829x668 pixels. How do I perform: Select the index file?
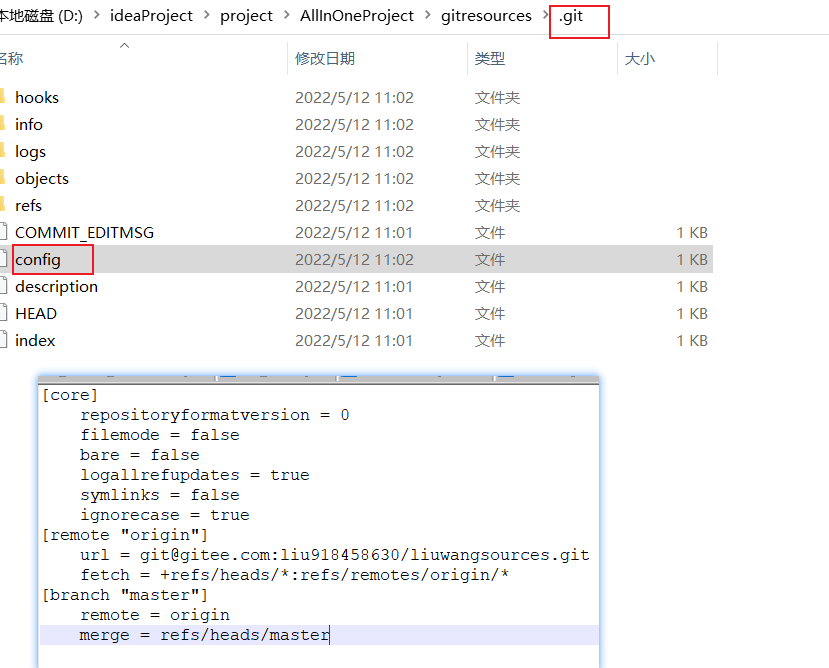point(35,341)
